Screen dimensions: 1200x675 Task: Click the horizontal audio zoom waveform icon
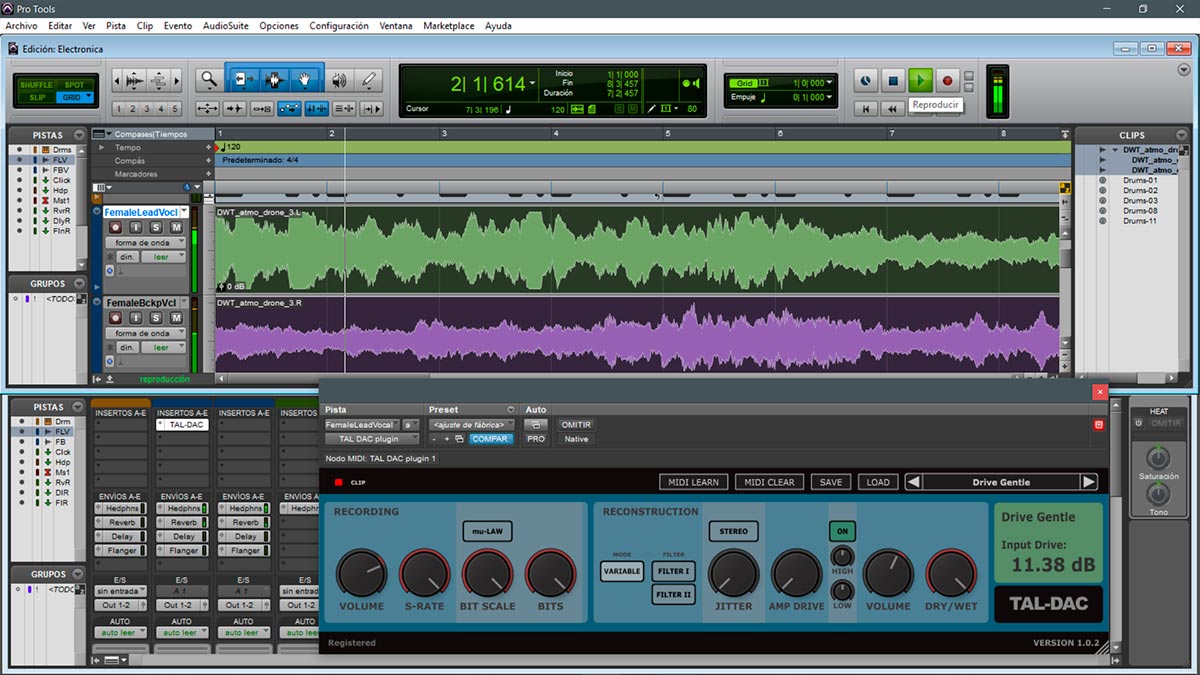[x=133, y=80]
